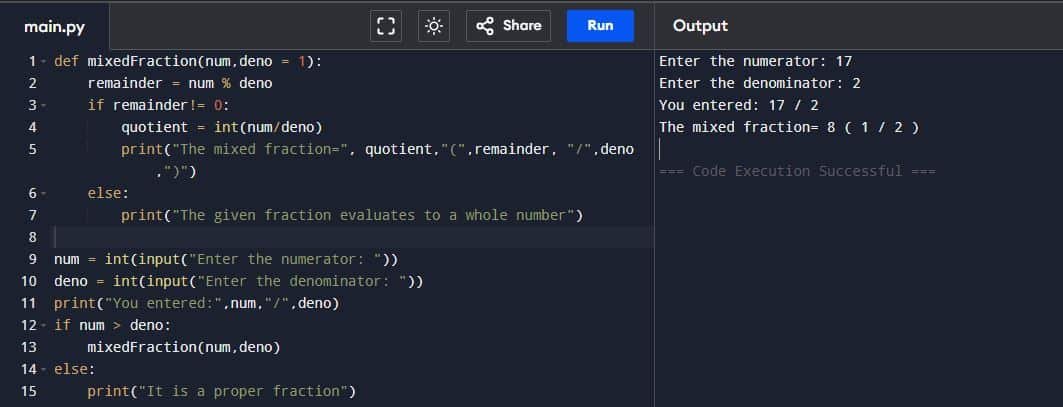Click line number 5 in gutter
This screenshot has width=1063, height=407.
pos(33,149)
